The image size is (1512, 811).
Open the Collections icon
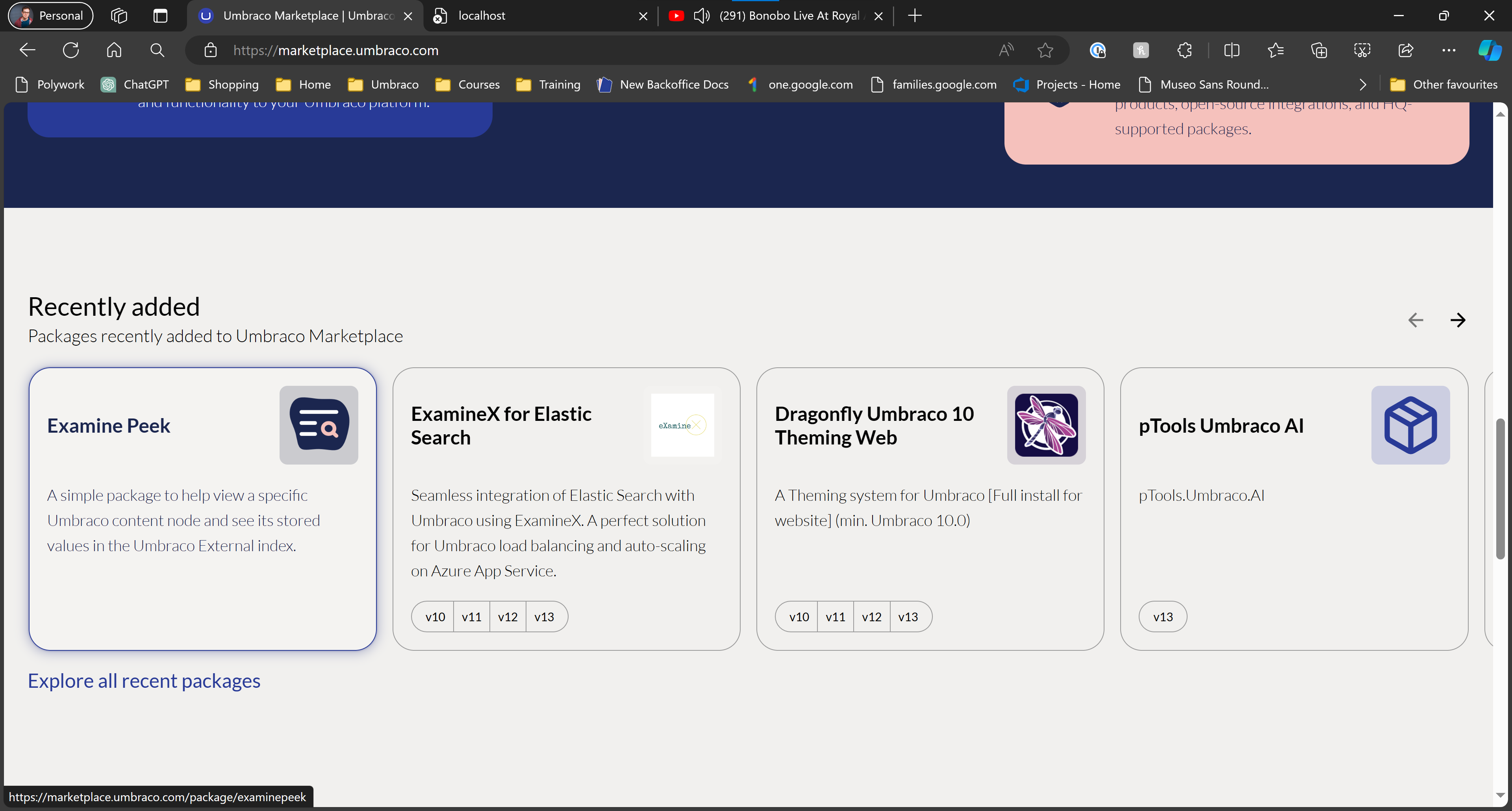point(1319,50)
